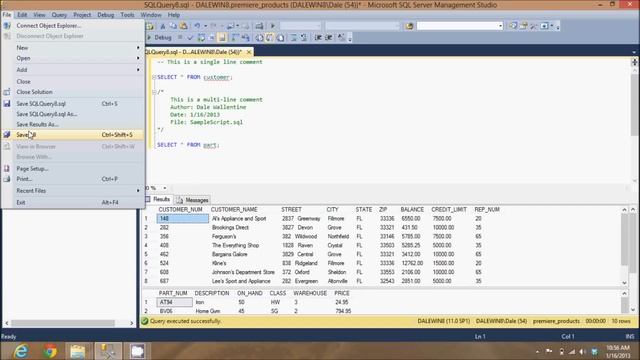Click the customer results vertical scrollbar

(x=624, y=246)
